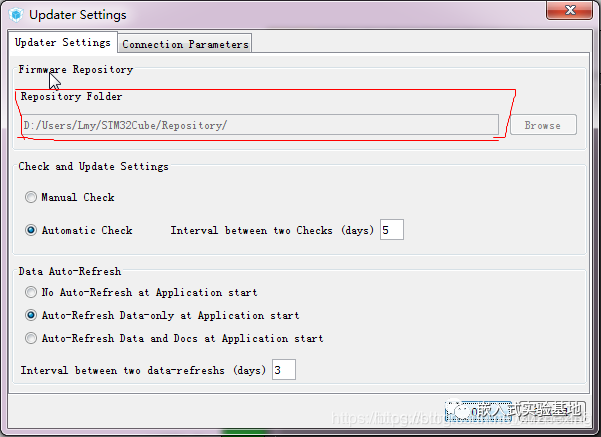Viewport: 601px width, 437px height.
Task: Click the Firmware Repository group label
Action: [75, 70]
